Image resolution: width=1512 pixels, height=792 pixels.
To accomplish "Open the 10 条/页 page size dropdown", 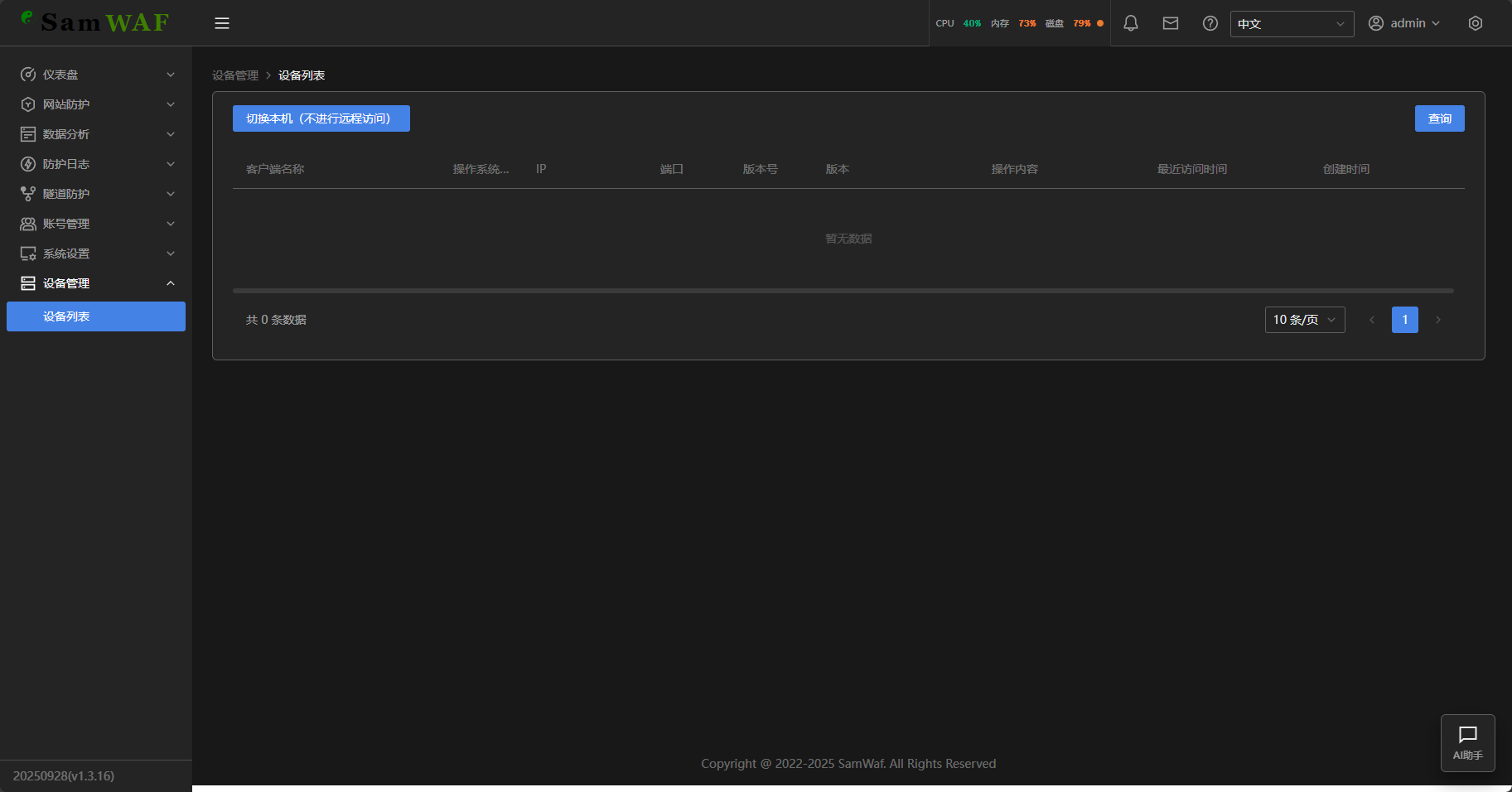I will (x=1304, y=320).
